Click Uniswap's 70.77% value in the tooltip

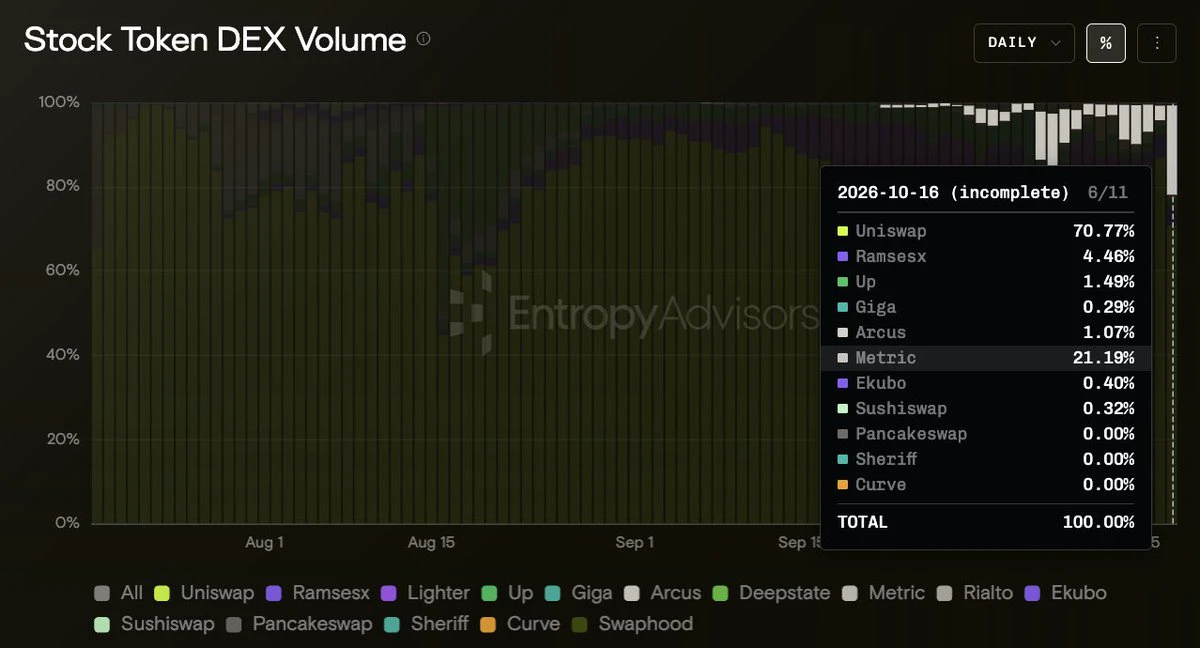coord(1104,231)
